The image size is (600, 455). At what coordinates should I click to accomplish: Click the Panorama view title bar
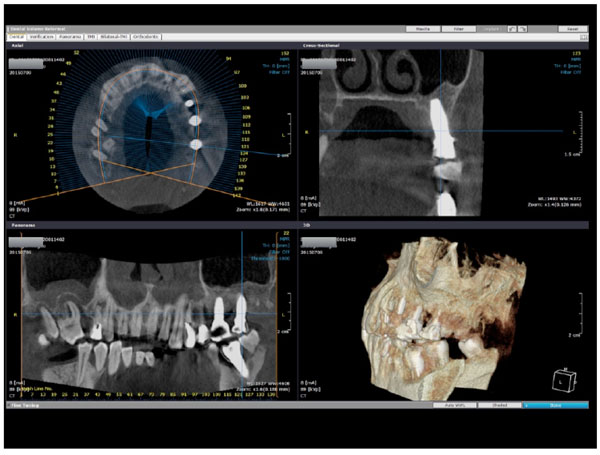pos(152,225)
